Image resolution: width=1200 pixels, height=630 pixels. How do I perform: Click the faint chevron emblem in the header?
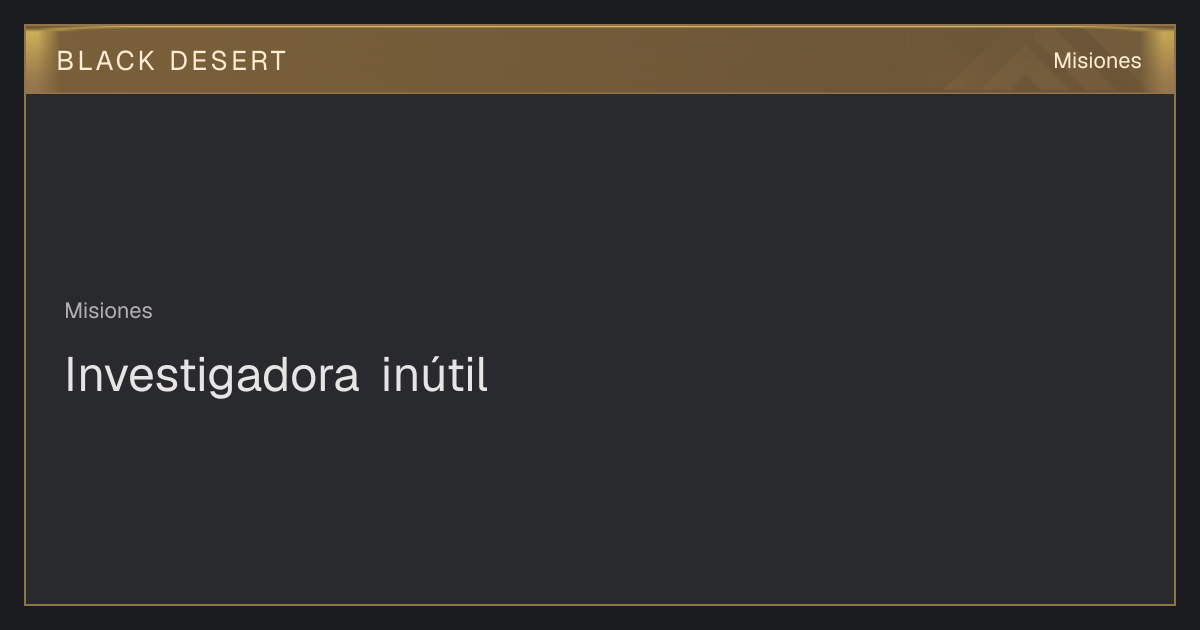point(1030,62)
